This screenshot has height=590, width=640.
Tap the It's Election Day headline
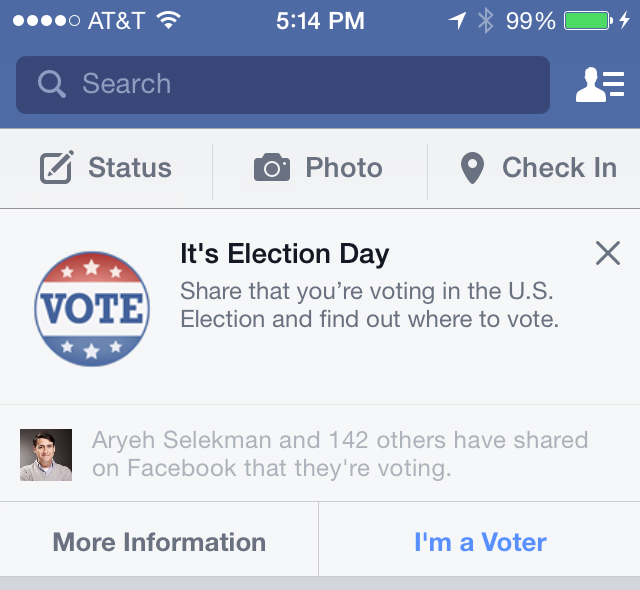284,254
